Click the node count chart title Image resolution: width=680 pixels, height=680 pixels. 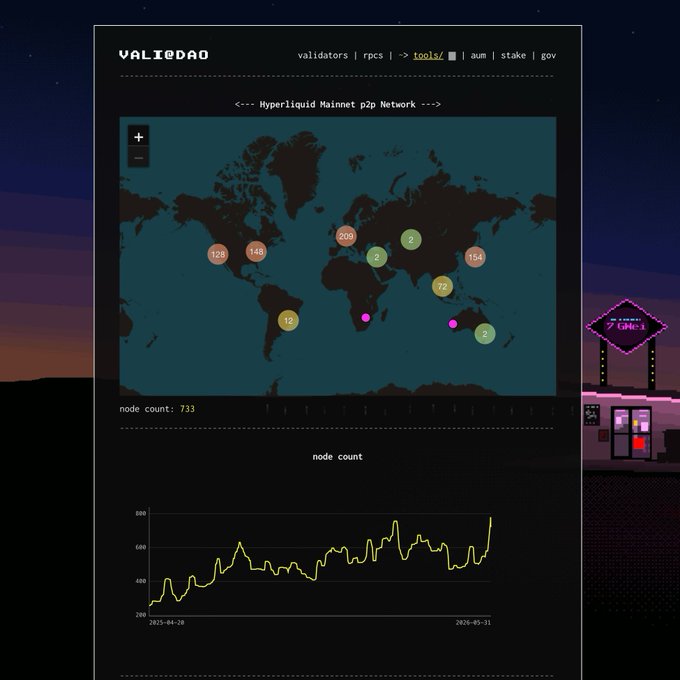click(337, 456)
